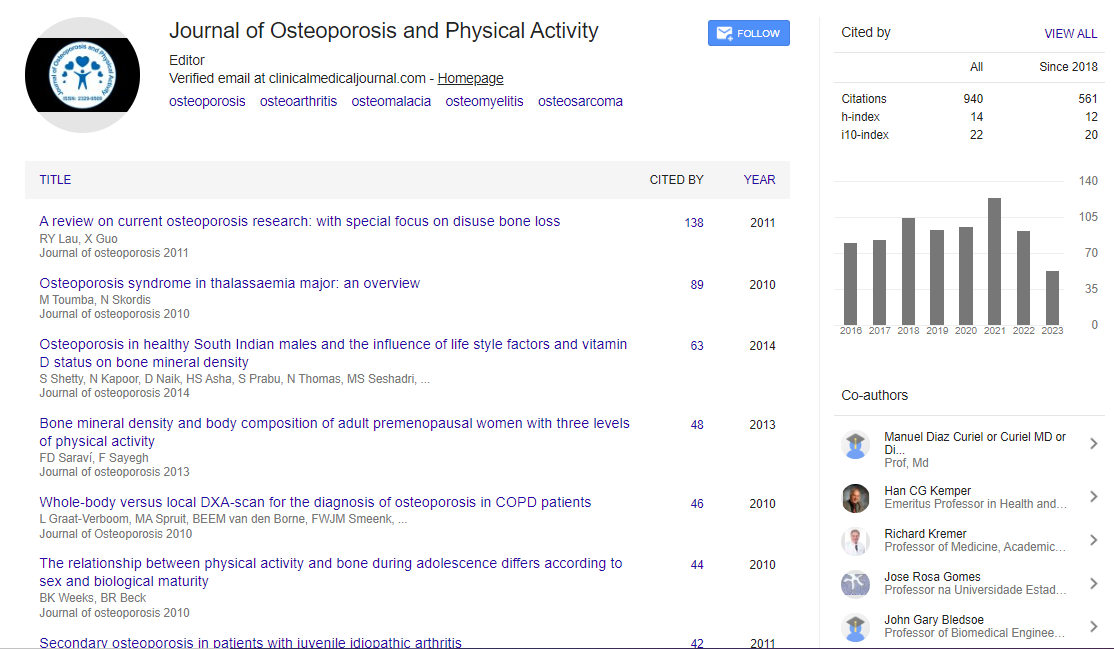Expand Manuel Diaz Curiel co-author chevron

pyautogui.click(x=1093, y=444)
